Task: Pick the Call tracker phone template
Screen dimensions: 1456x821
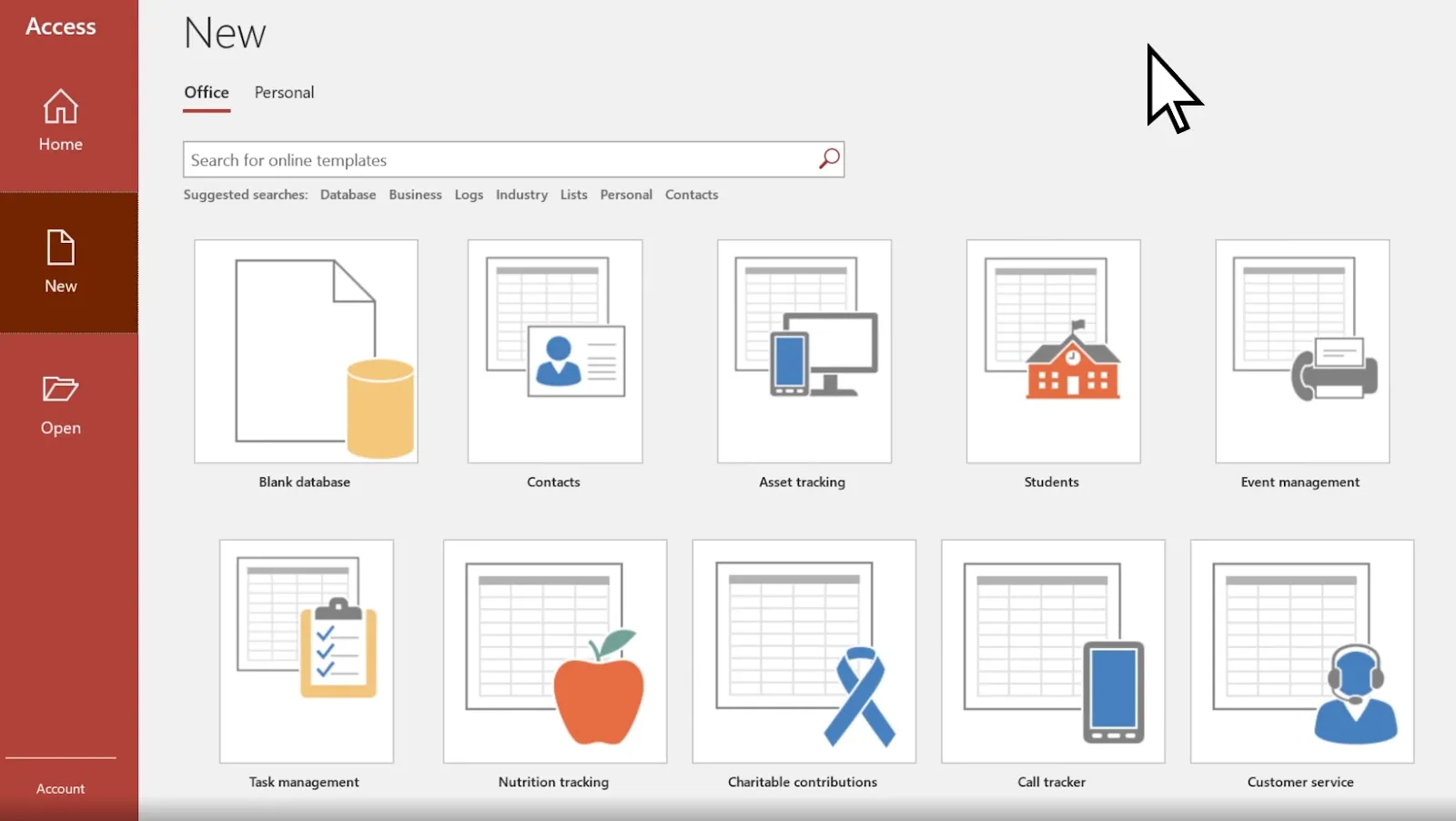Action: tap(1053, 652)
